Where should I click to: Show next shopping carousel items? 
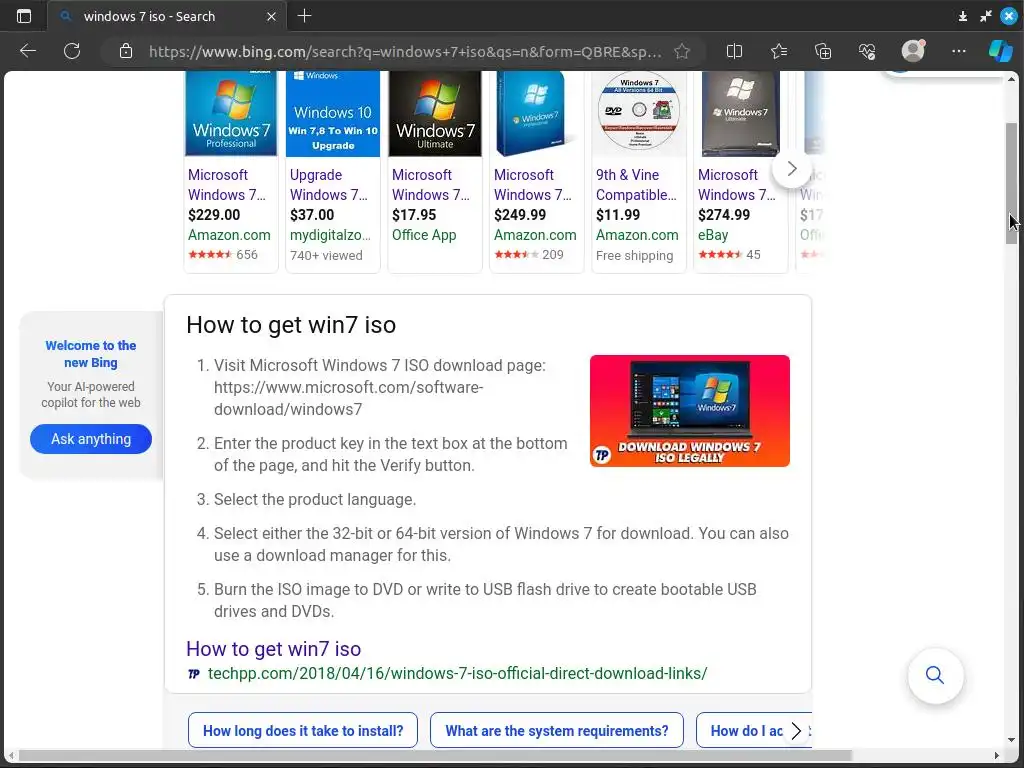pyautogui.click(x=792, y=168)
